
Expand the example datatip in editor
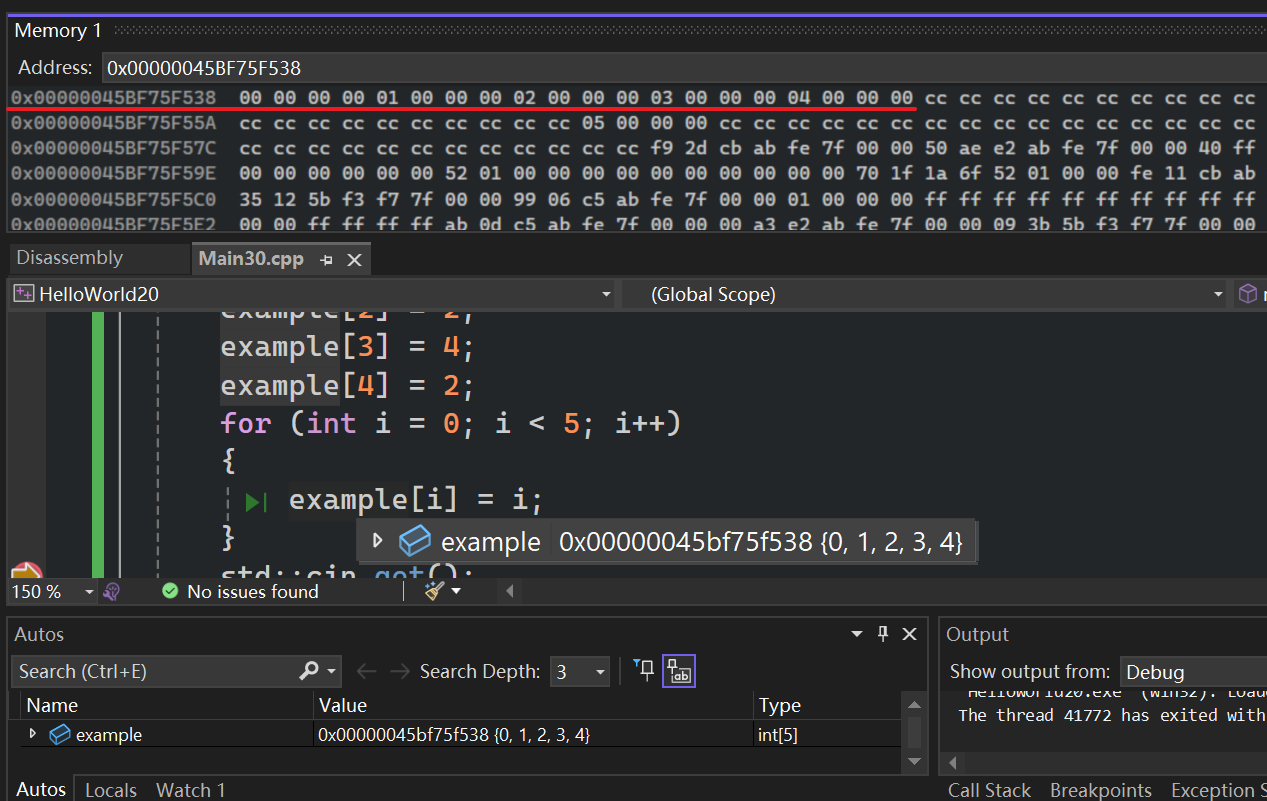[377, 541]
